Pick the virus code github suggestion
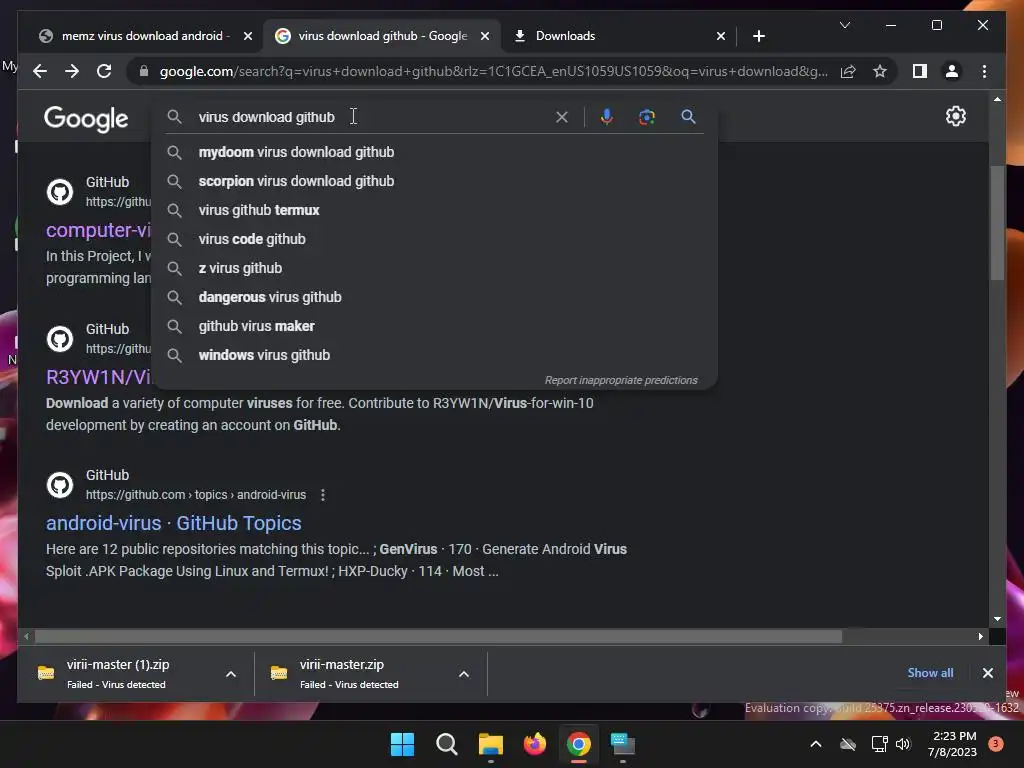This screenshot has height=768, width=1024. [434, 239]
